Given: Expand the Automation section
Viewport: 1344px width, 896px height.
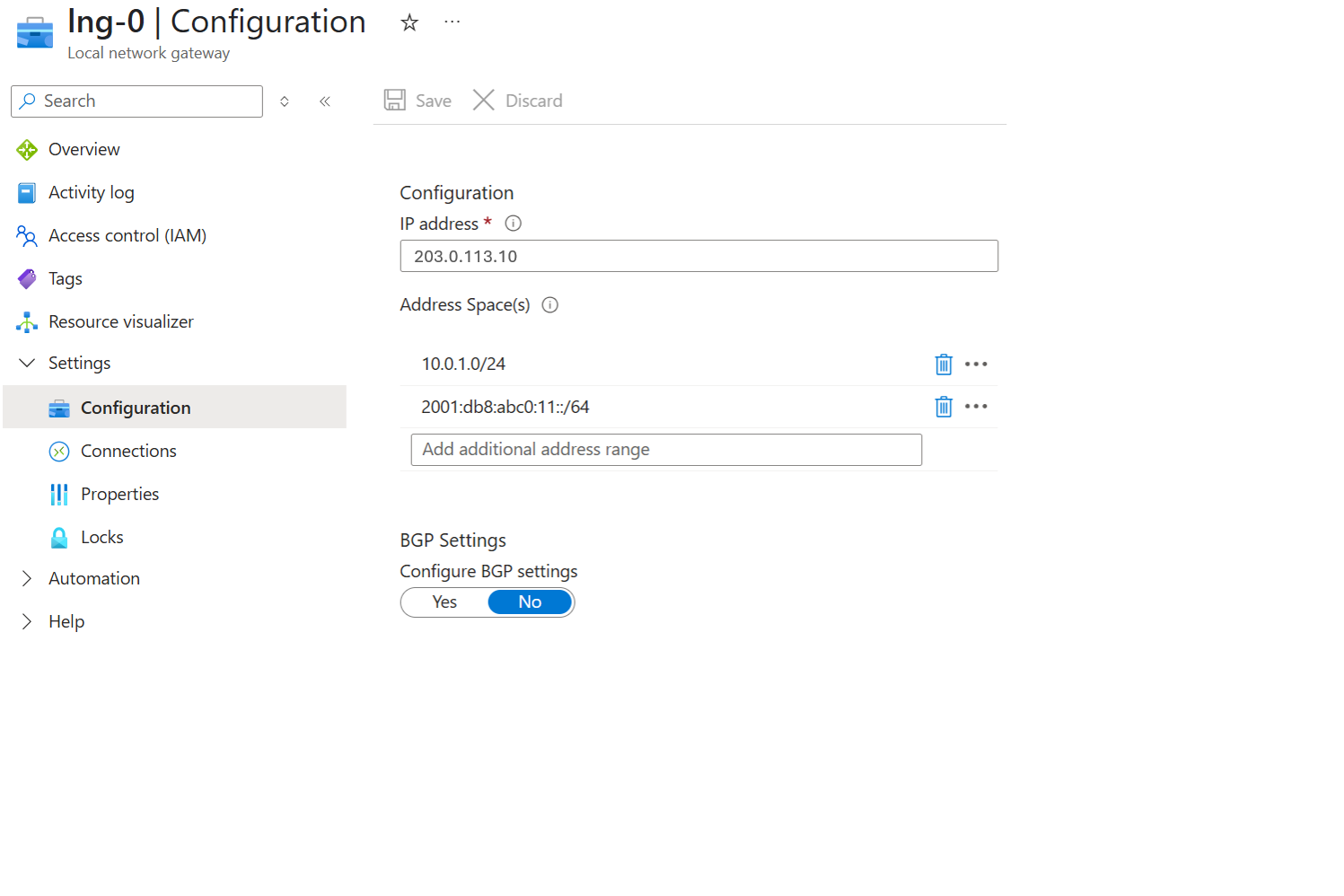Looking at the screenshot, I should (x=27, y=578).
